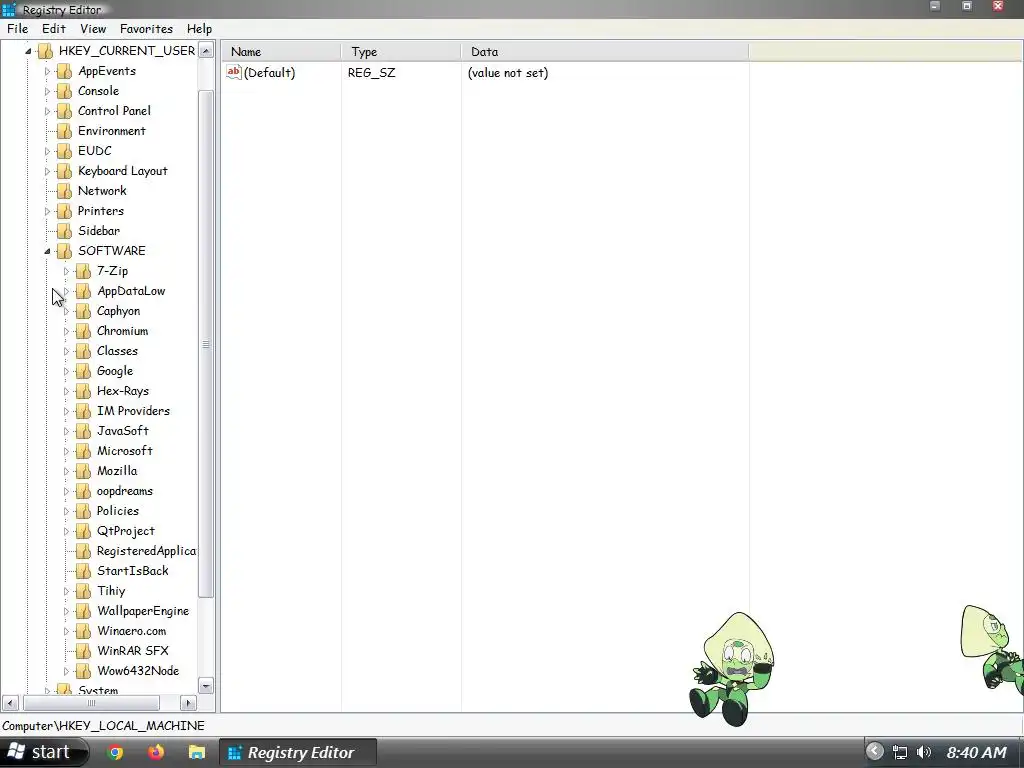
Task: Select the Winaero.com key
Action: pyautogui.click(x=131, y=631)
